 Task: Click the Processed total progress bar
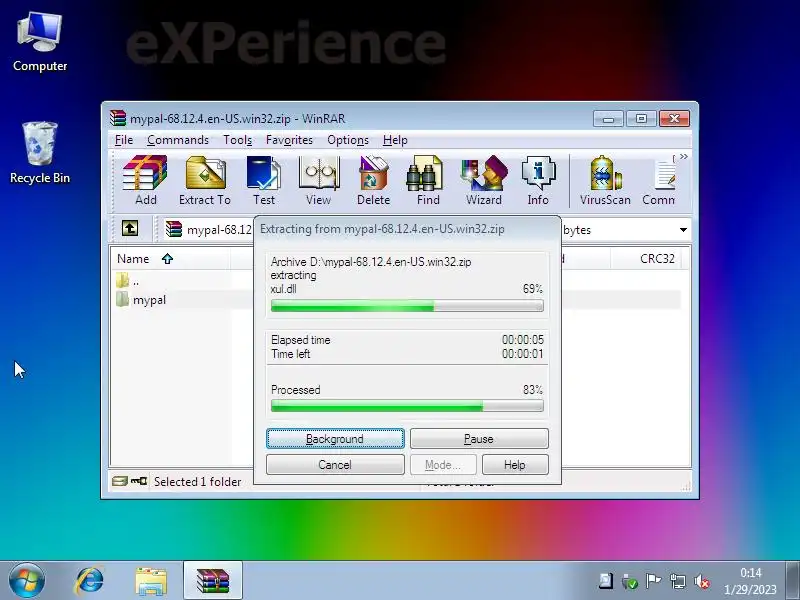coord(407,406)
